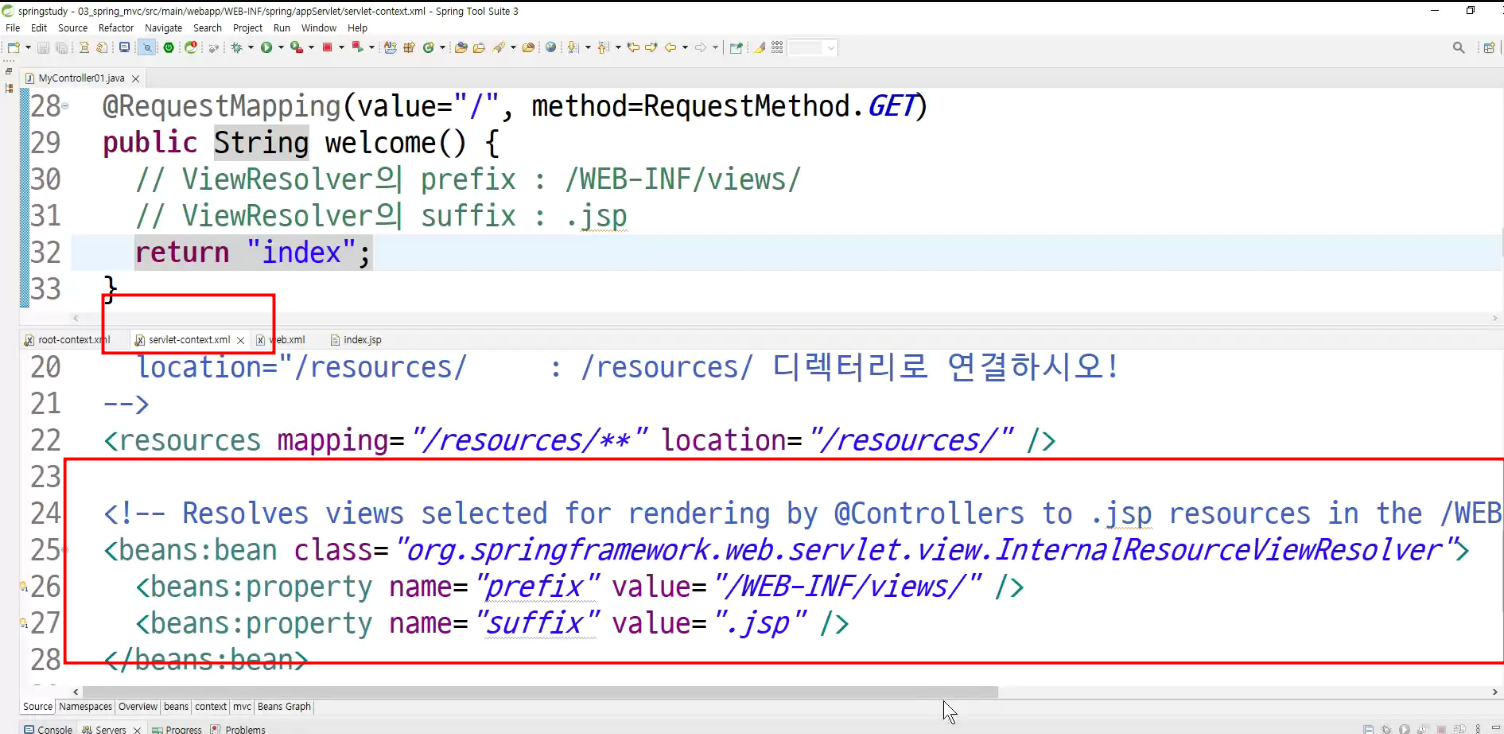Viewport: 1504px width, 734px height.
Task: Click the horizontal scrollbar of the XML editor
Action: click(540, 691)
